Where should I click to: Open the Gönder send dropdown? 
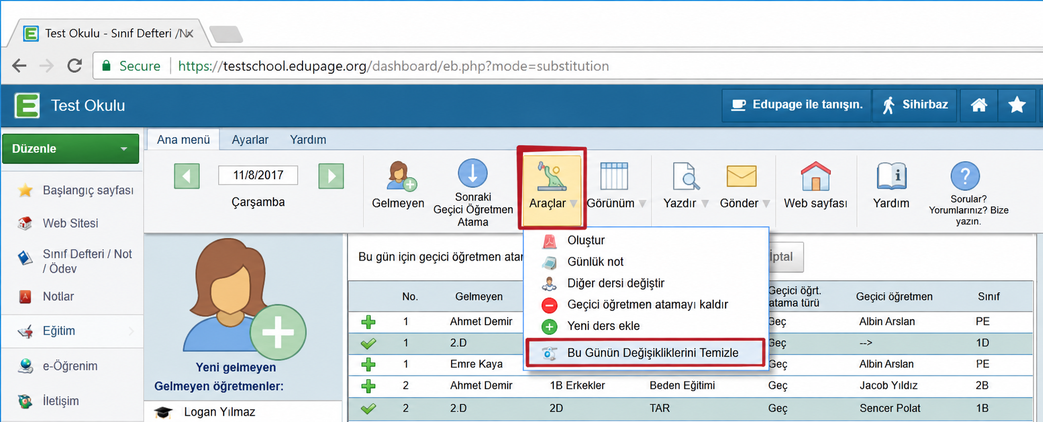pos(766,204)
